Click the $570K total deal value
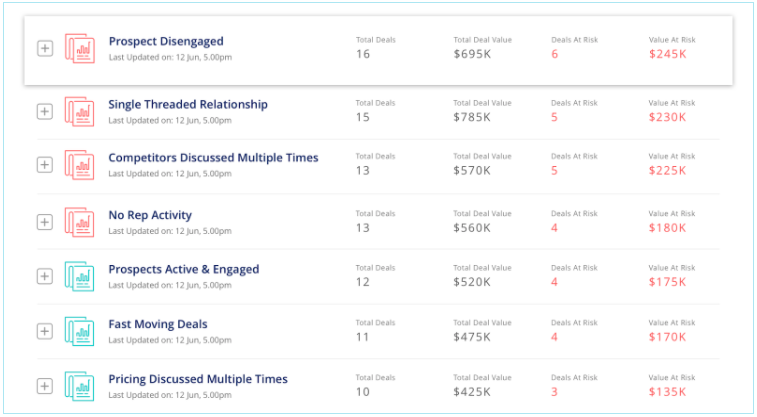The image size is (757, 417). click(472, 171)
